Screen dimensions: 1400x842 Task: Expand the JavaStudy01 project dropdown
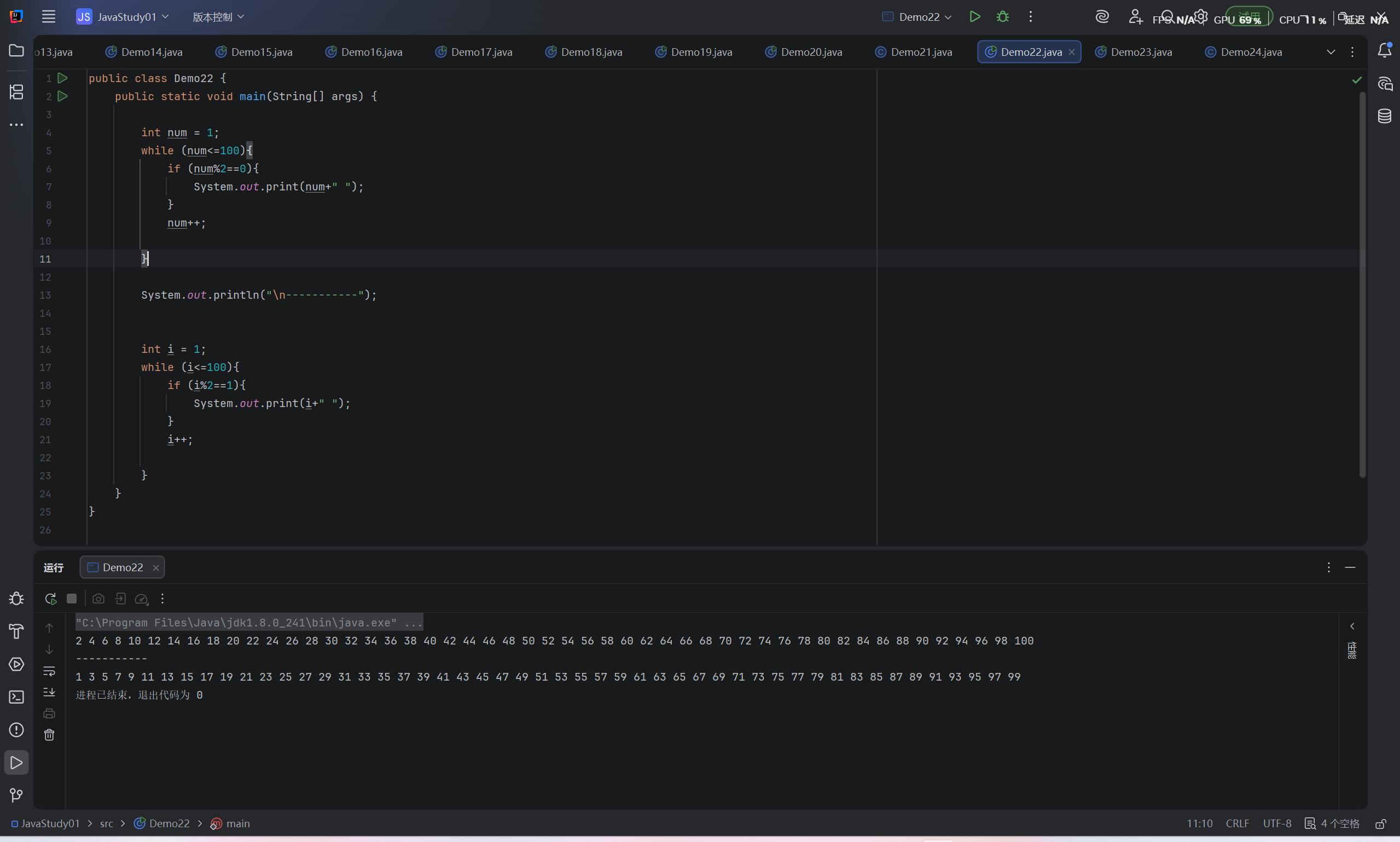pos(123,17)
